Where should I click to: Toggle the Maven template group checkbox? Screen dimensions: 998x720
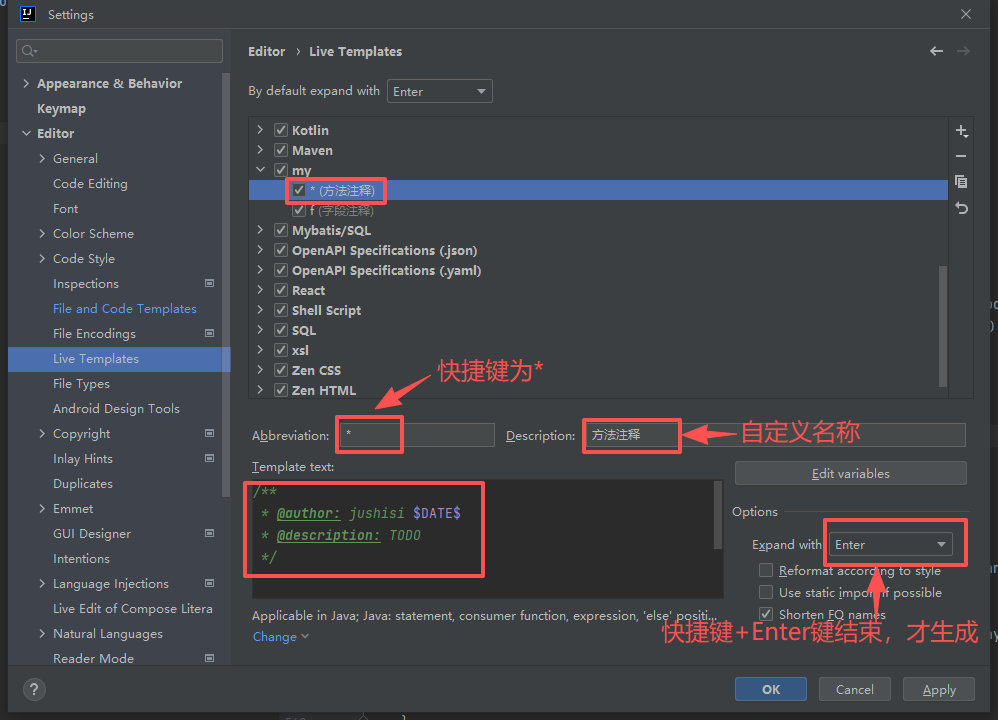[x=281, y=150]
